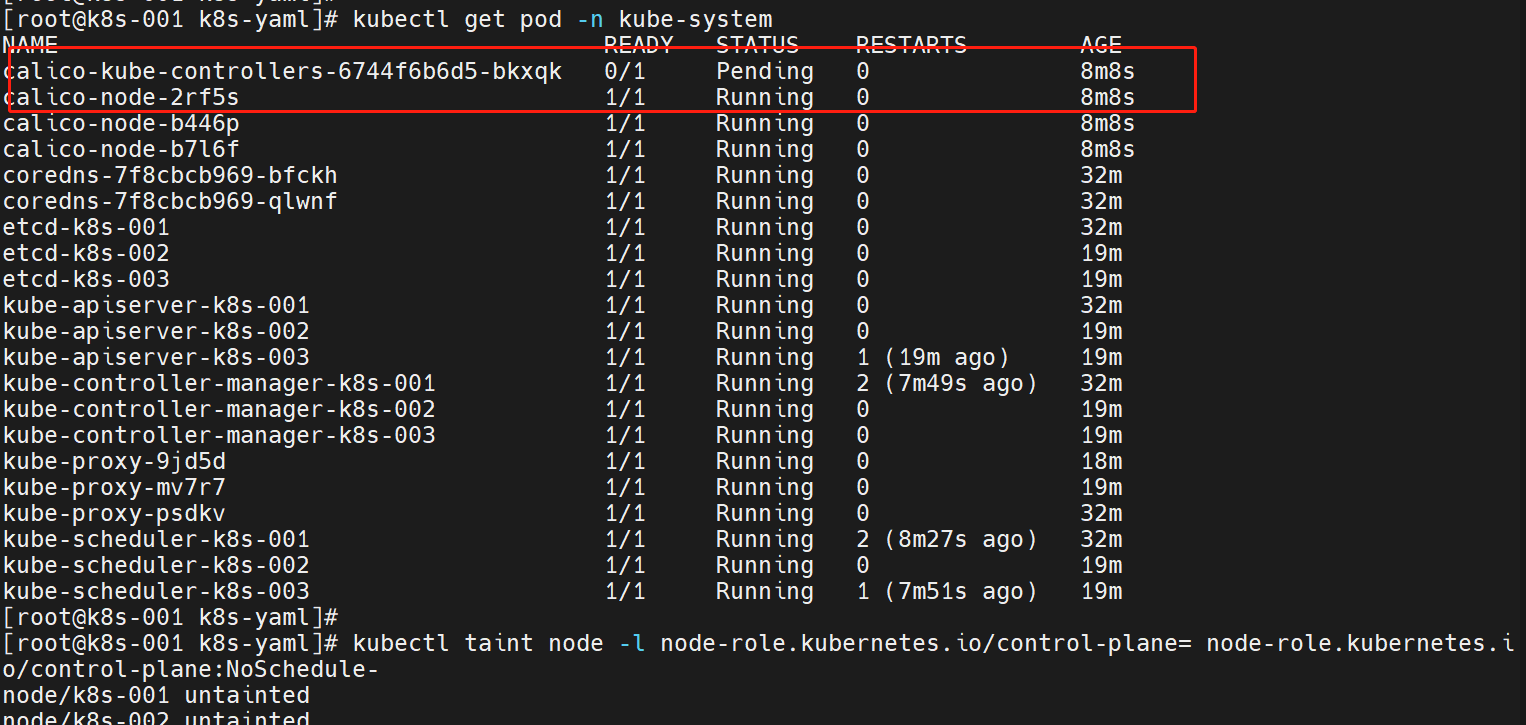Click kube-scheduler-k8s-002 pod name
The image size is (1526, 725).
(x=156, y=565)
